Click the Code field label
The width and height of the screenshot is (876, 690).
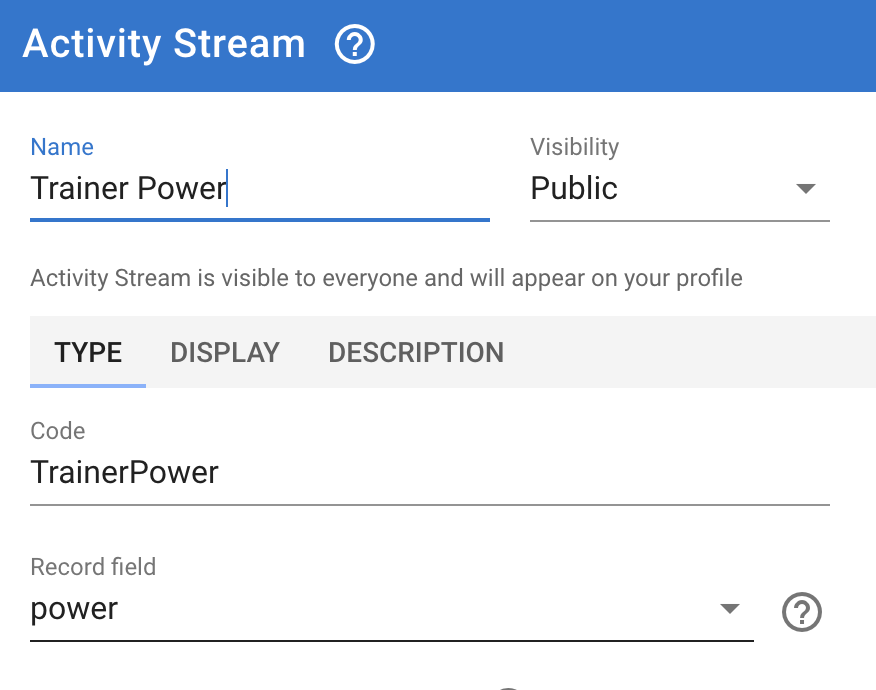pos(58,431)
